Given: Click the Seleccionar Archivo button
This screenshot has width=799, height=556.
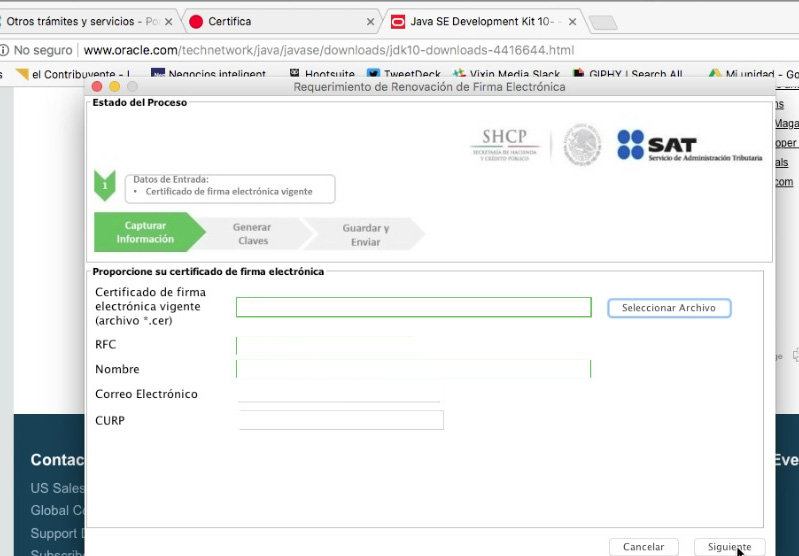Looking at the screenshot, I should (x=668, y=308).
